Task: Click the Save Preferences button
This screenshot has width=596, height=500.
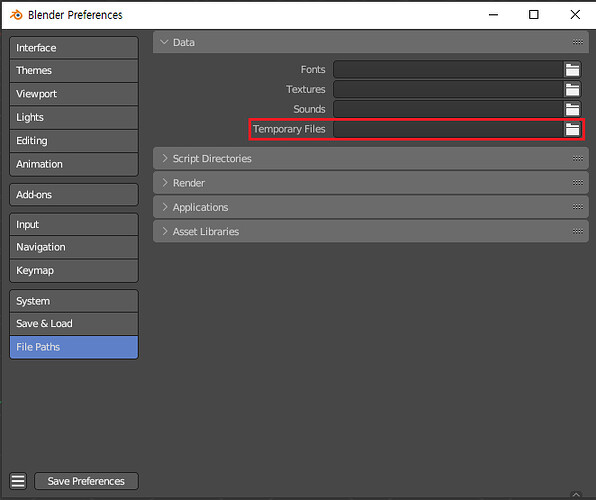Action: 86,481
